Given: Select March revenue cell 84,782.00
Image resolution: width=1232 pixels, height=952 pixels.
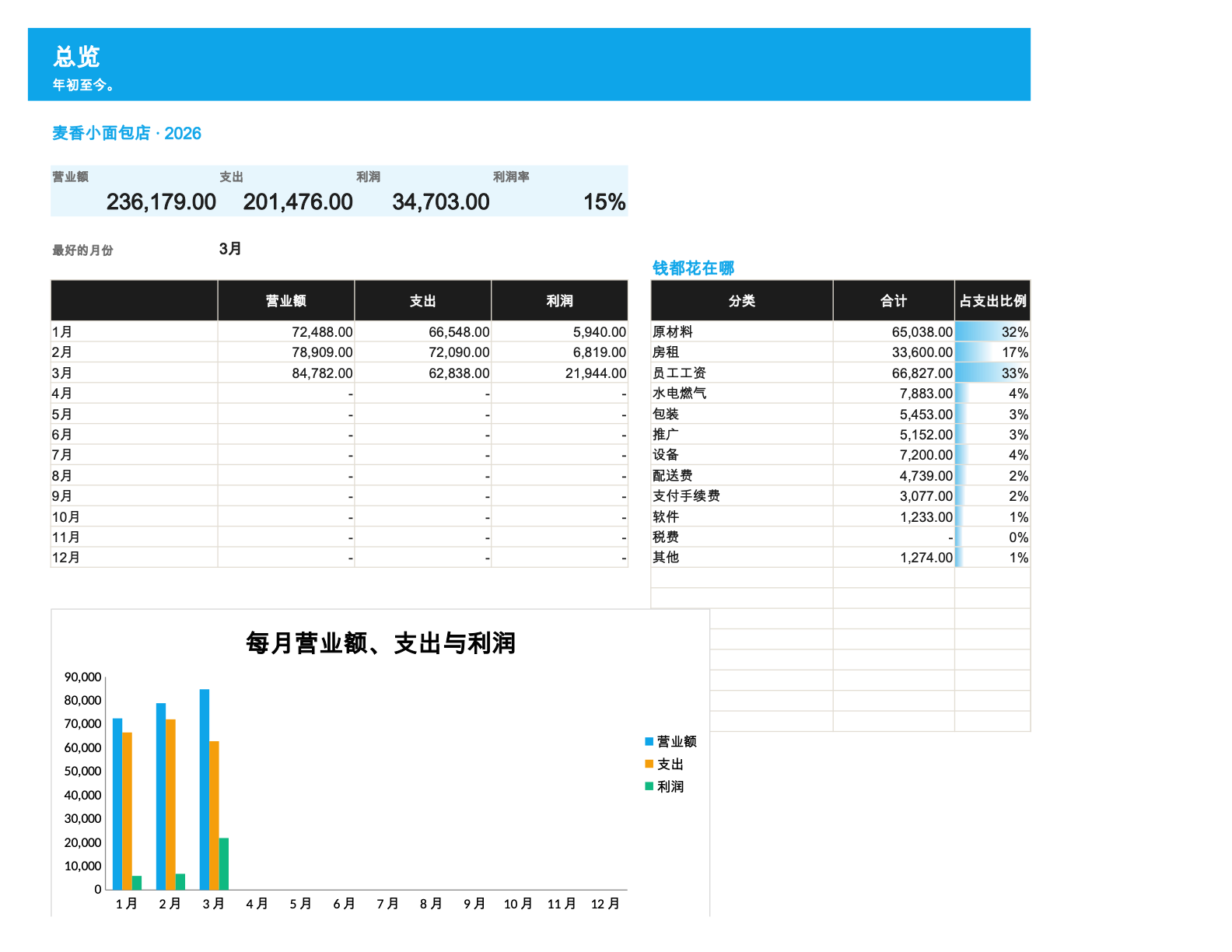Looking at the screenshot, I should 286,373.
